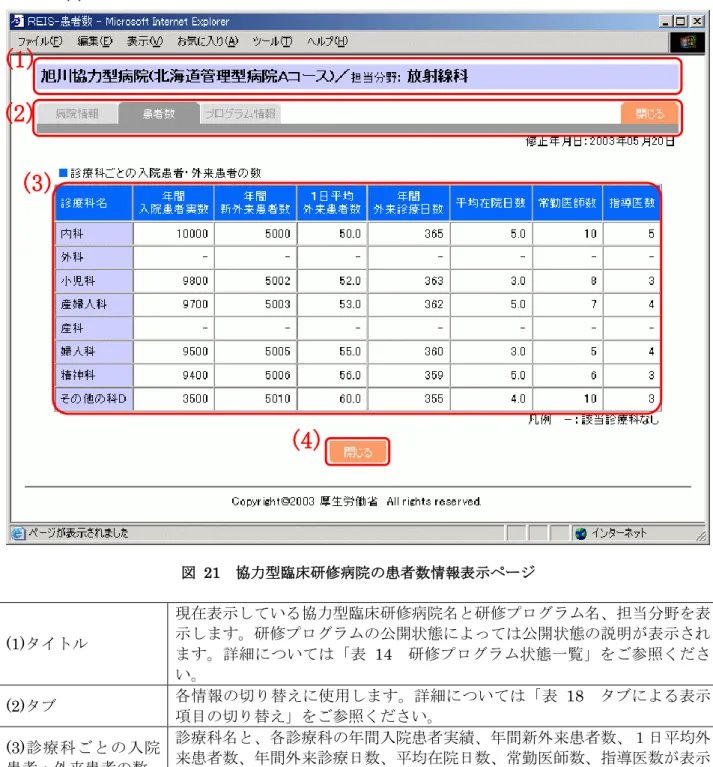Select the その他の科D row label
This screenshot has height=767, width=713.
tap(94, 399)
